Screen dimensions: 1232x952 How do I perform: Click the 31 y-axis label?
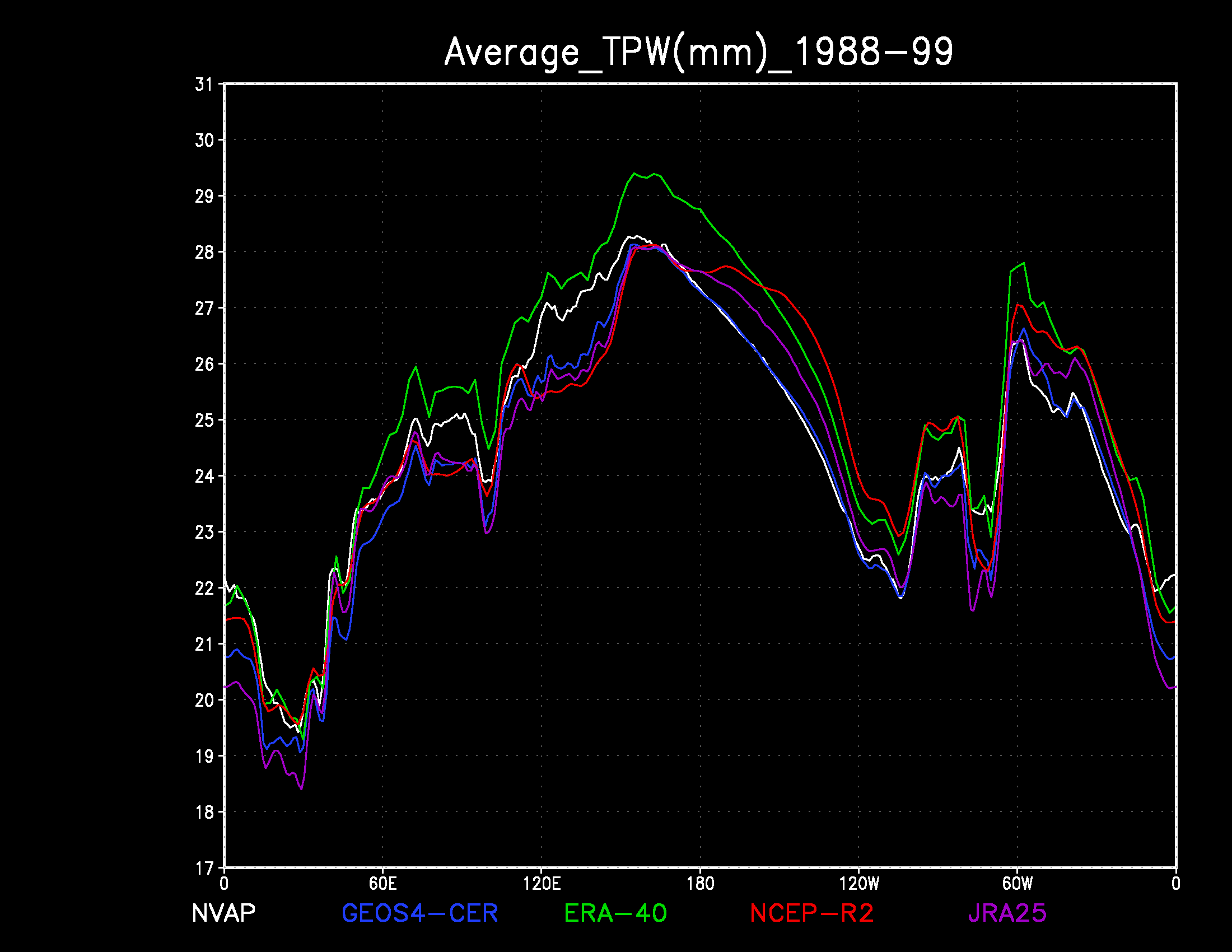coord(204,85)
